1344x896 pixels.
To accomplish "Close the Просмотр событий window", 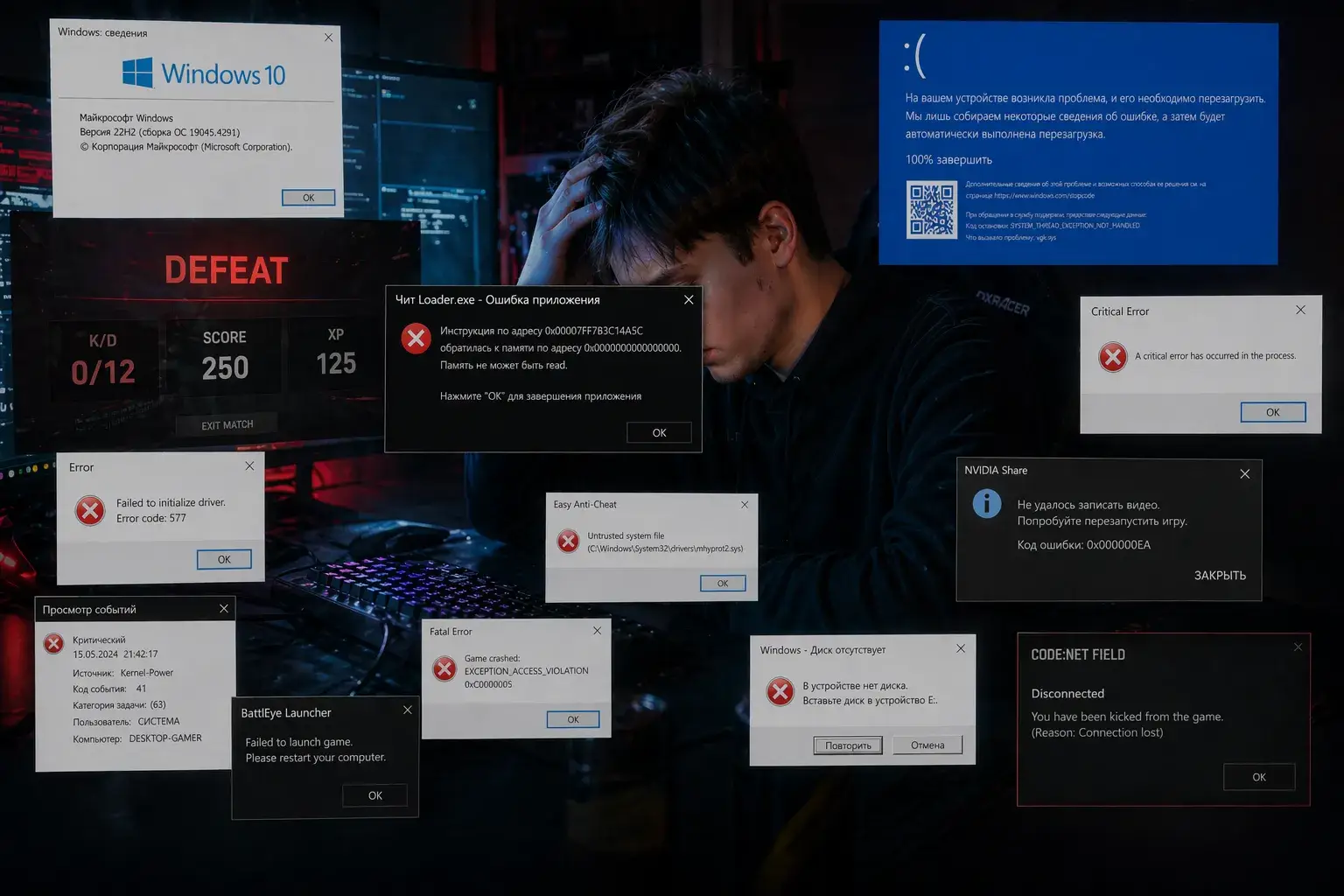I will pyautogui.click(x=226, y=608).
